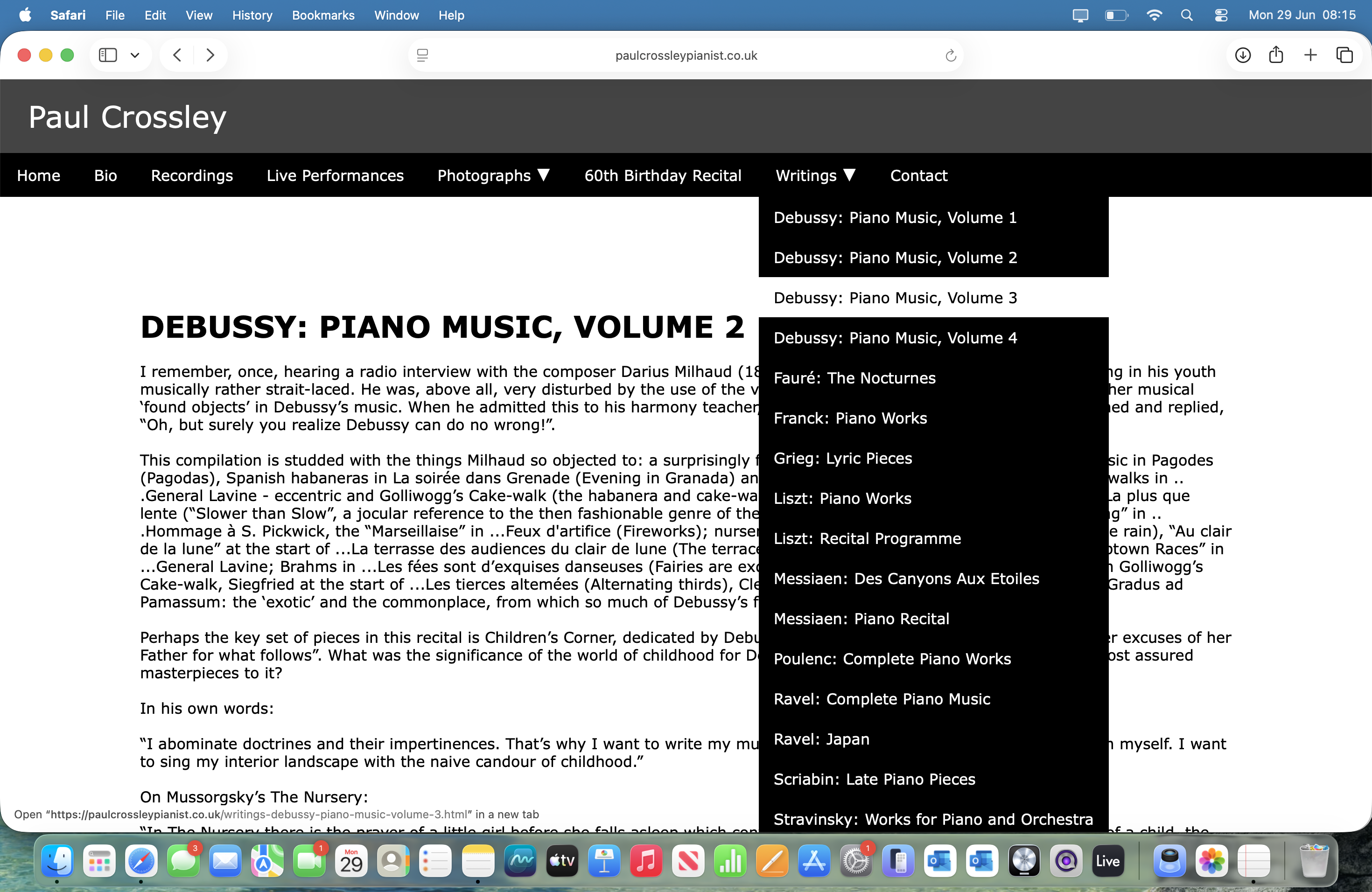Open the History menu
Image resolution: width=1372 pixels, height=892 pixels.
252,15
